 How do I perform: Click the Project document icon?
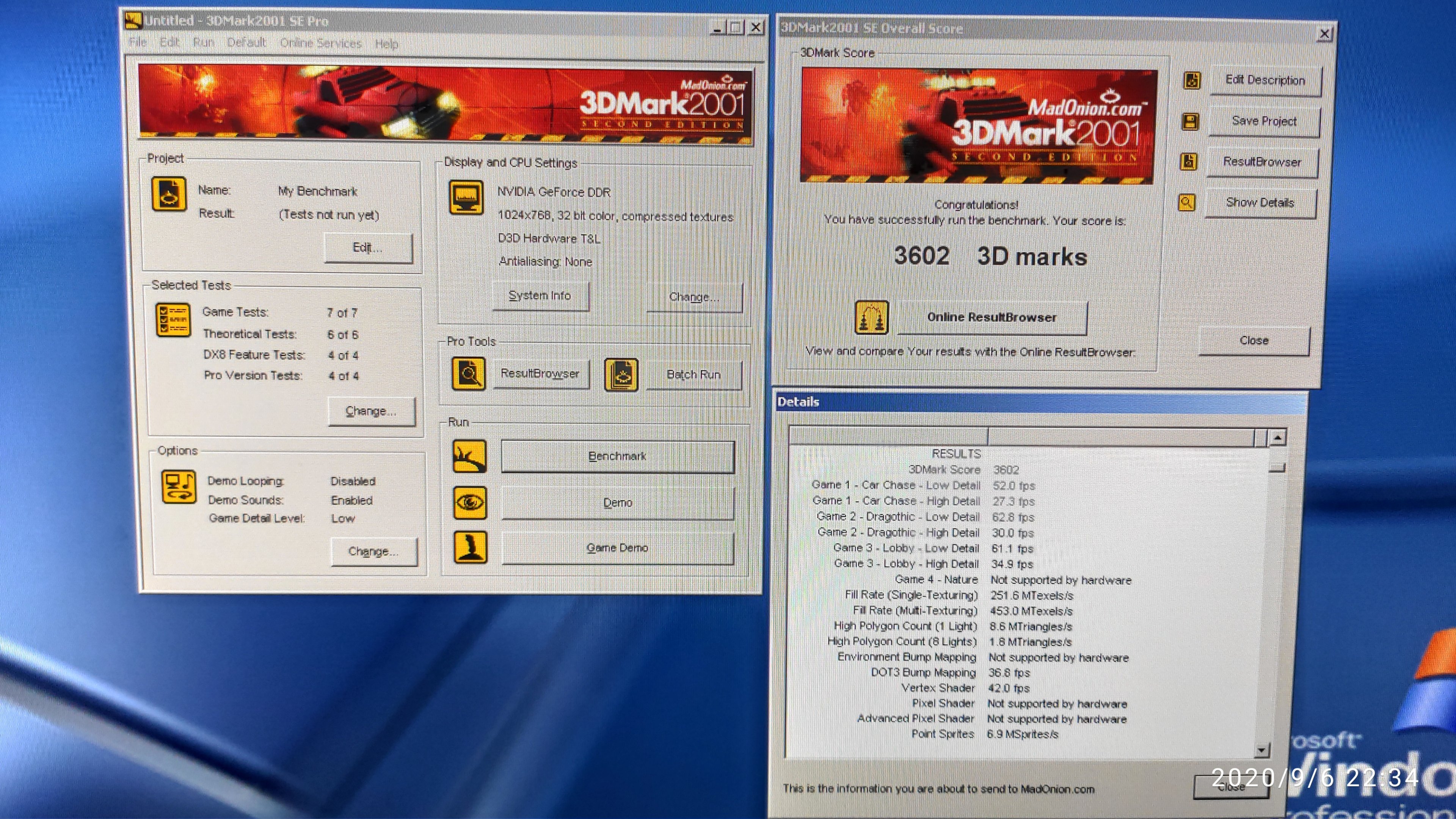[169, 194]
